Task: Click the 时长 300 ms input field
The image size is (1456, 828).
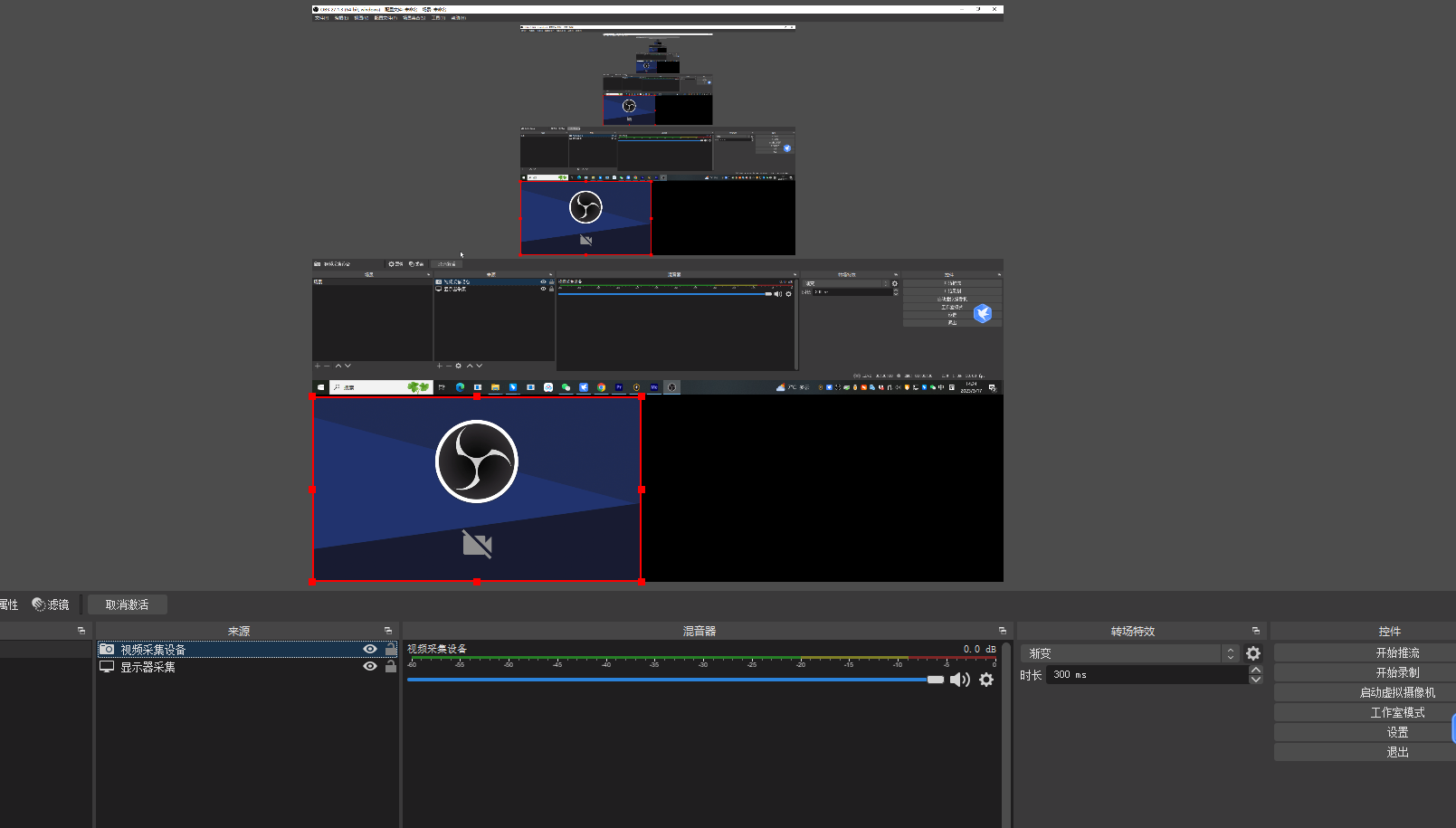Action: click(1147, 675)
